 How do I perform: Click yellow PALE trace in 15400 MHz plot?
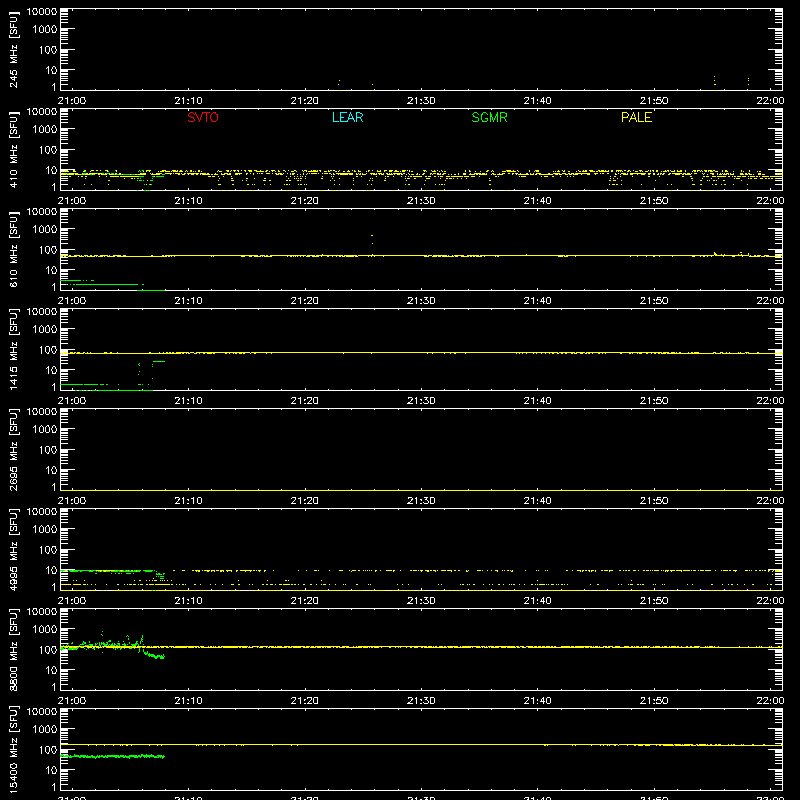421,745
